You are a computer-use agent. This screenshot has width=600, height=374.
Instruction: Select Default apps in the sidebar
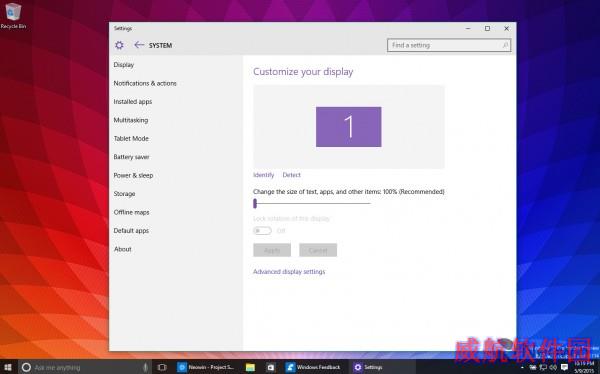(x=131, y=230)
